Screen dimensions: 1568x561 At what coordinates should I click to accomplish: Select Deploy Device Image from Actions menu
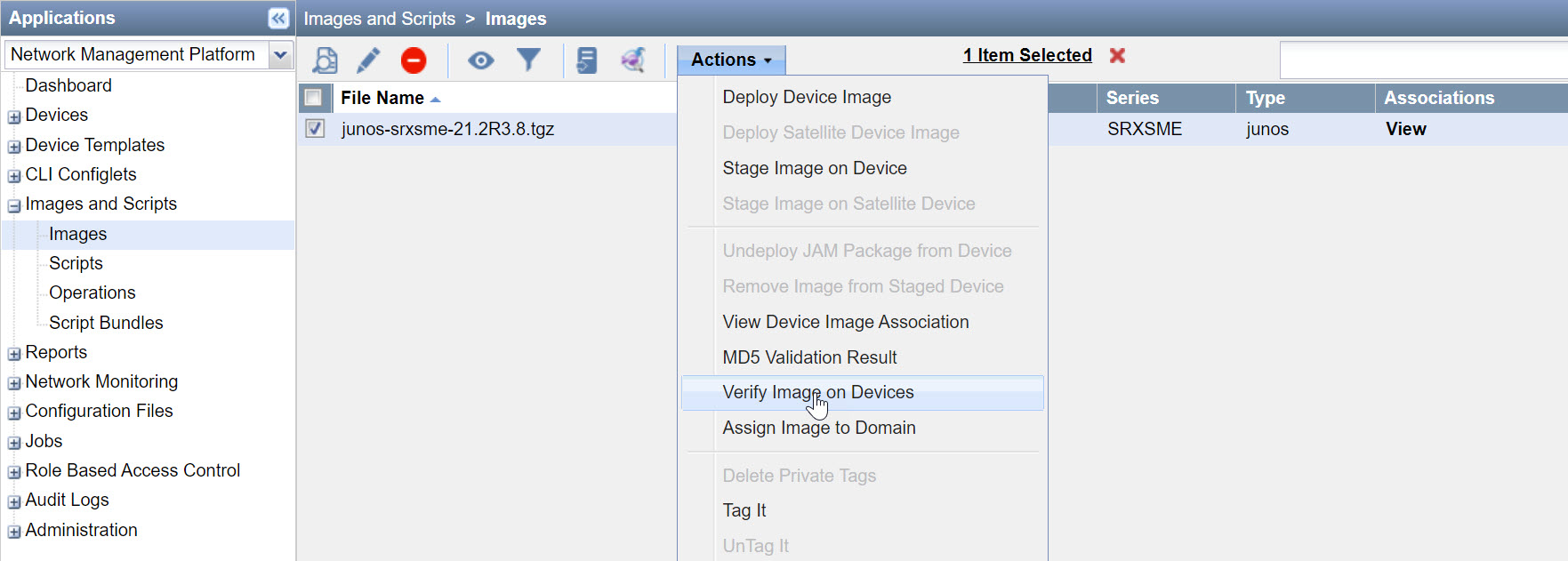point(807,97)
